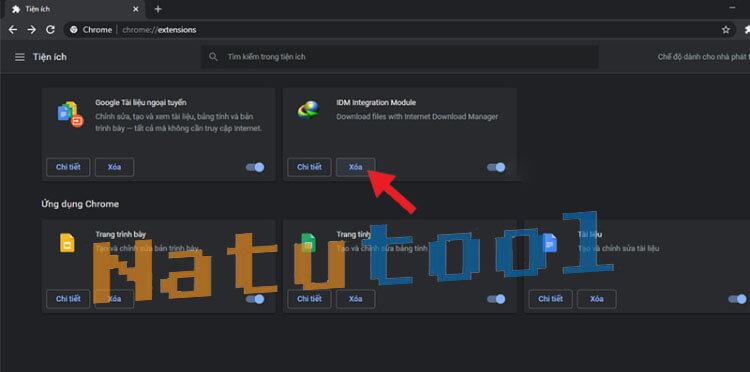The height and width of the screenshot is (372, 750).
Task: Click the Ứng dụng Chrome section heading
Action: [x=80, y=204]
